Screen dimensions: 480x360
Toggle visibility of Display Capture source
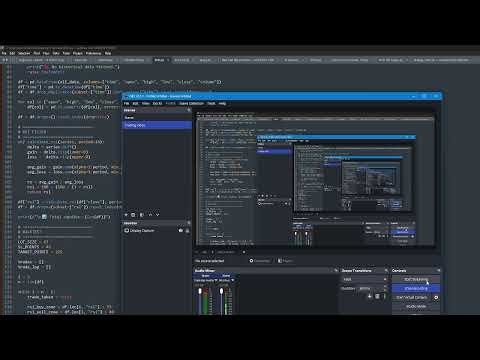181,230
